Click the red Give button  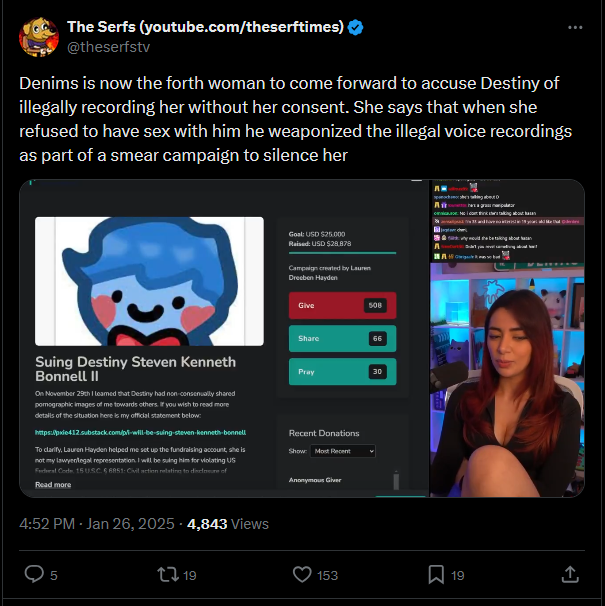point(342,305)
